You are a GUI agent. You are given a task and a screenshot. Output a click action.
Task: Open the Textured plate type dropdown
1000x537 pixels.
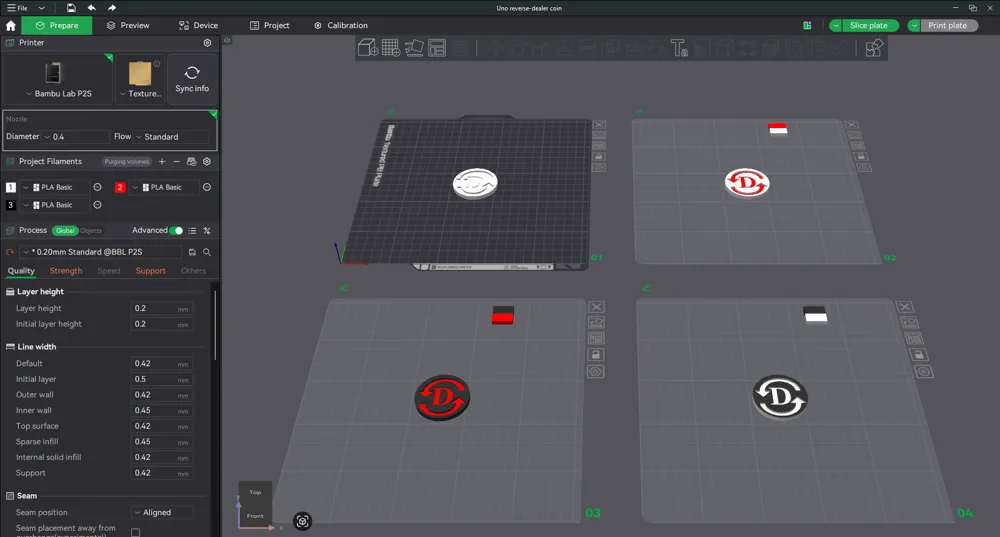pyautogui.click(x=140, y=93)
